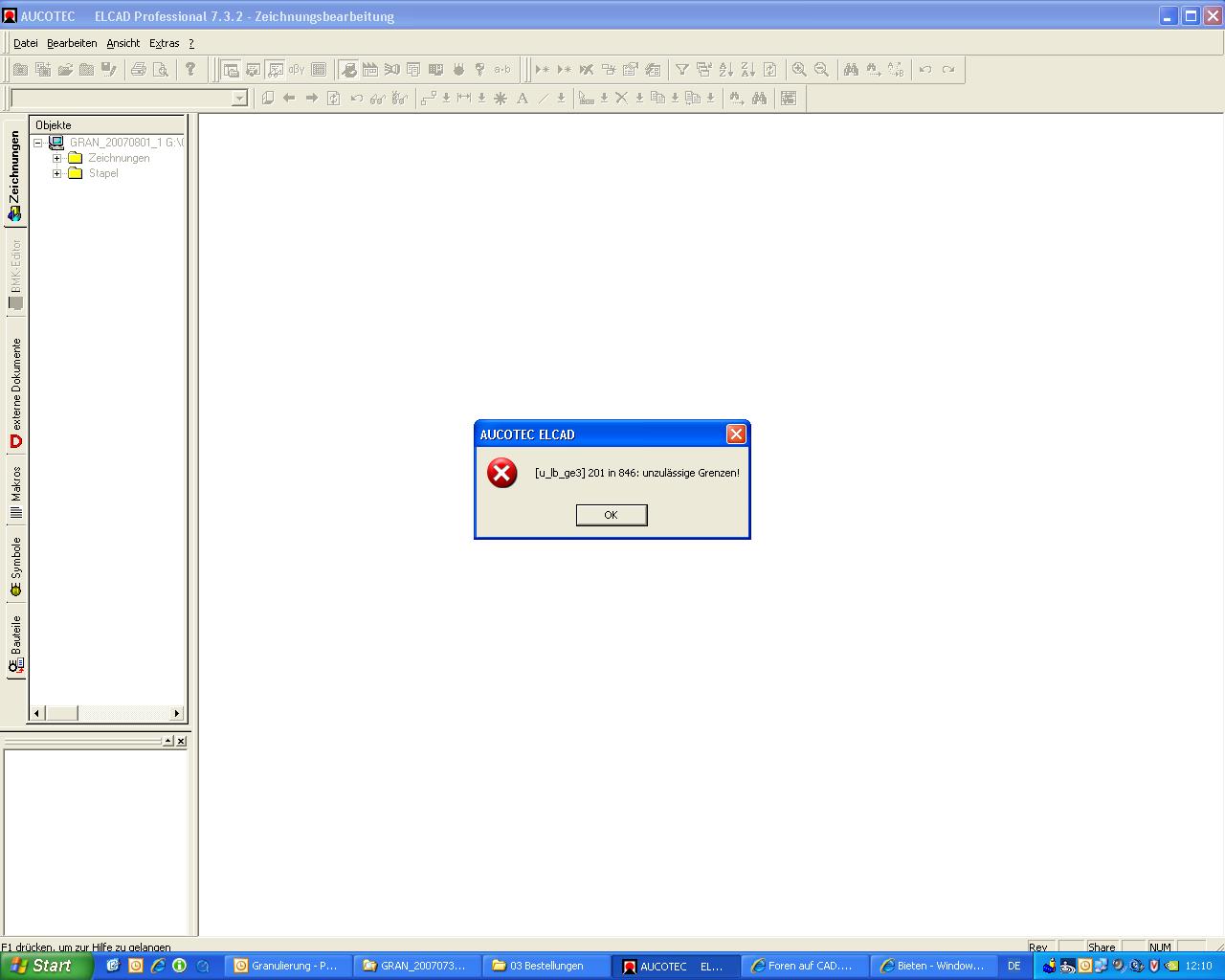This screenshot has height=980, width=1225.
Task: Click OK in the AUCOTEC ELCAD error dialog
Action: click(x=612, y=515)
